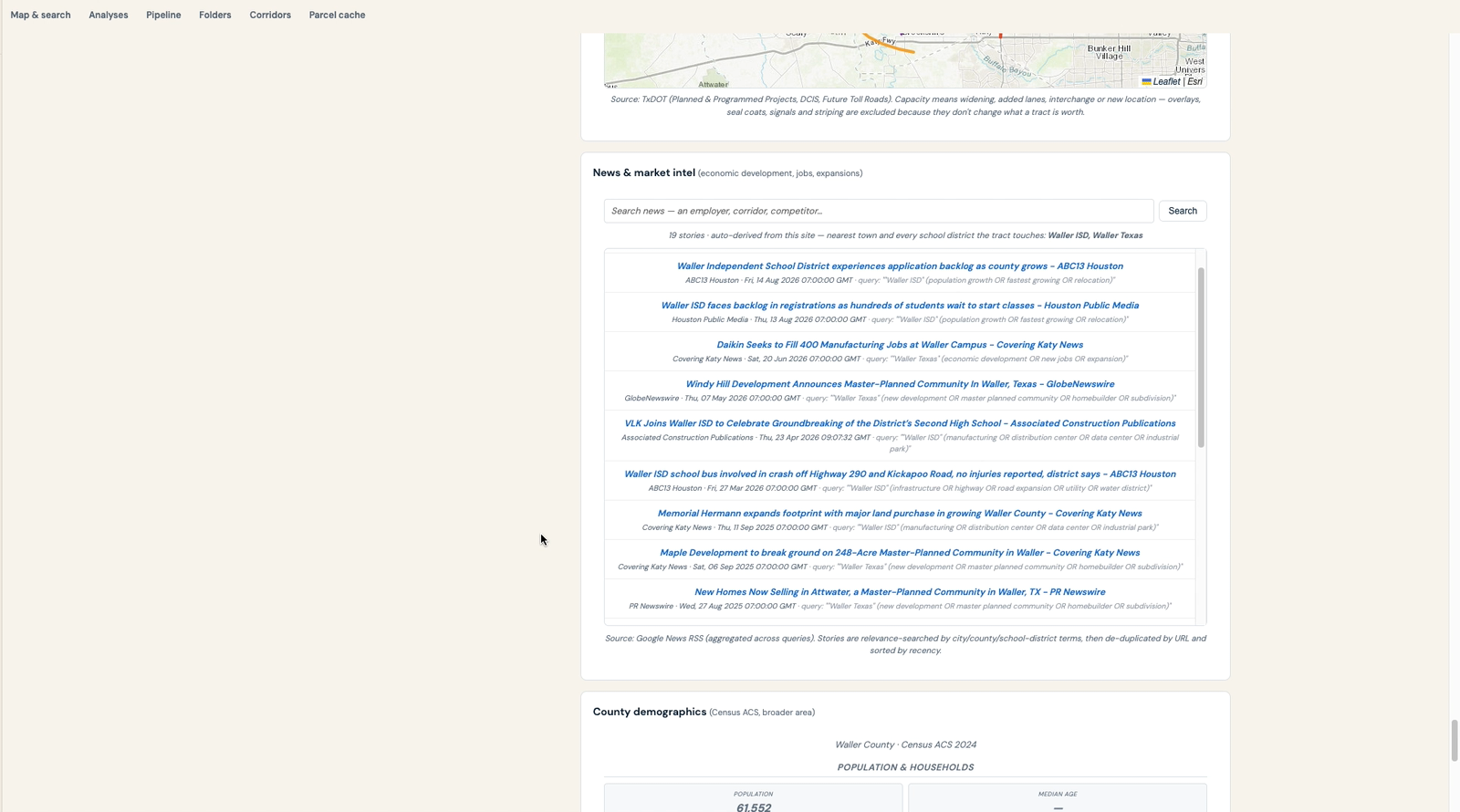Open the Analyses menu item

click(x=108, y=15)
